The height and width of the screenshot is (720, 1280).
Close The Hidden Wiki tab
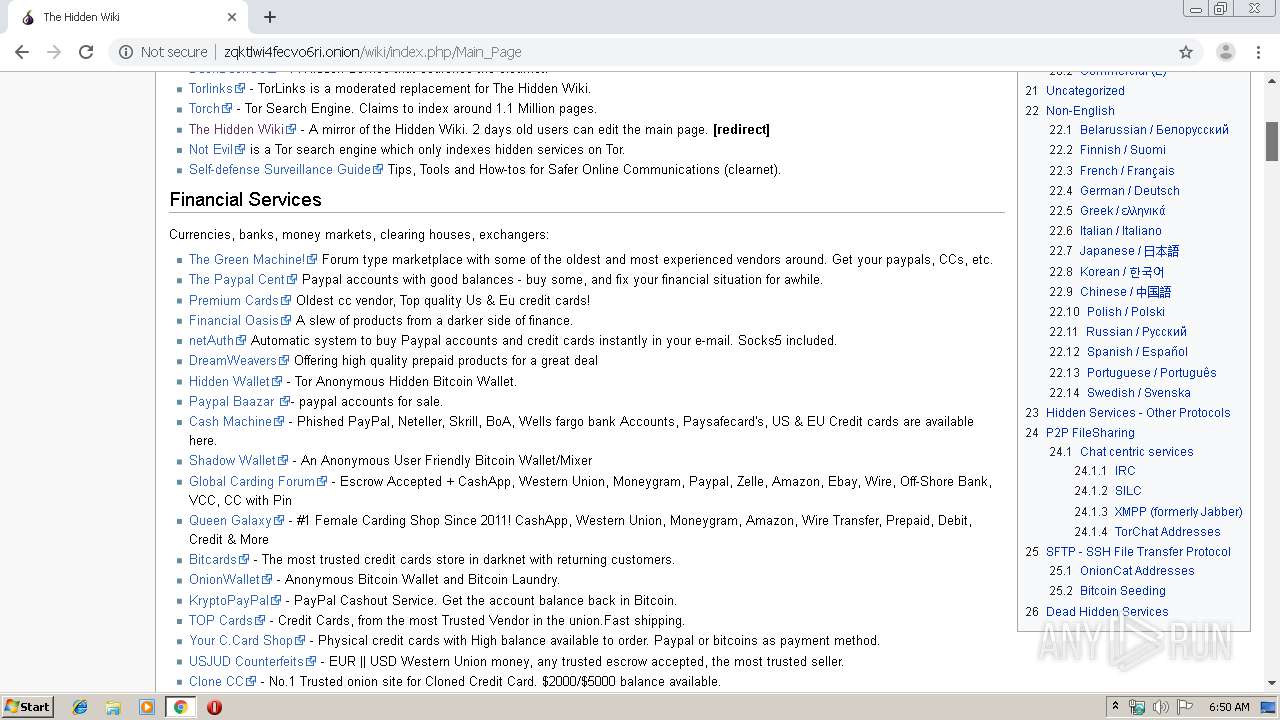[x=232, y=17]
